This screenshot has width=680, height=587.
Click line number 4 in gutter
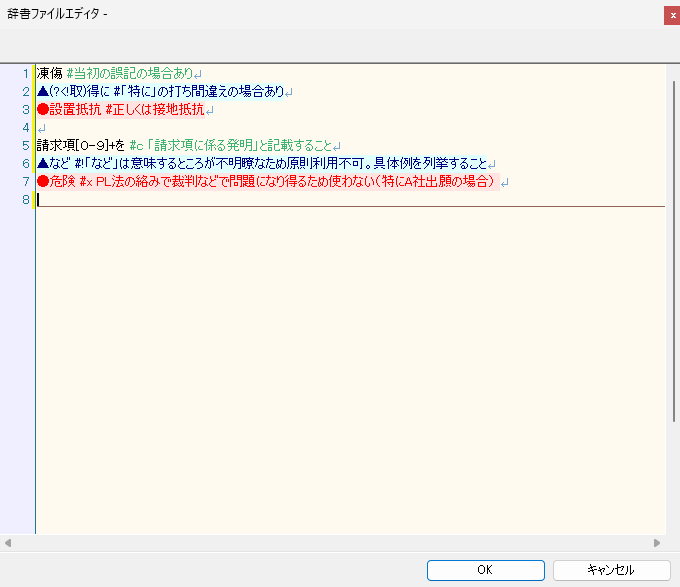pos(26,127)
